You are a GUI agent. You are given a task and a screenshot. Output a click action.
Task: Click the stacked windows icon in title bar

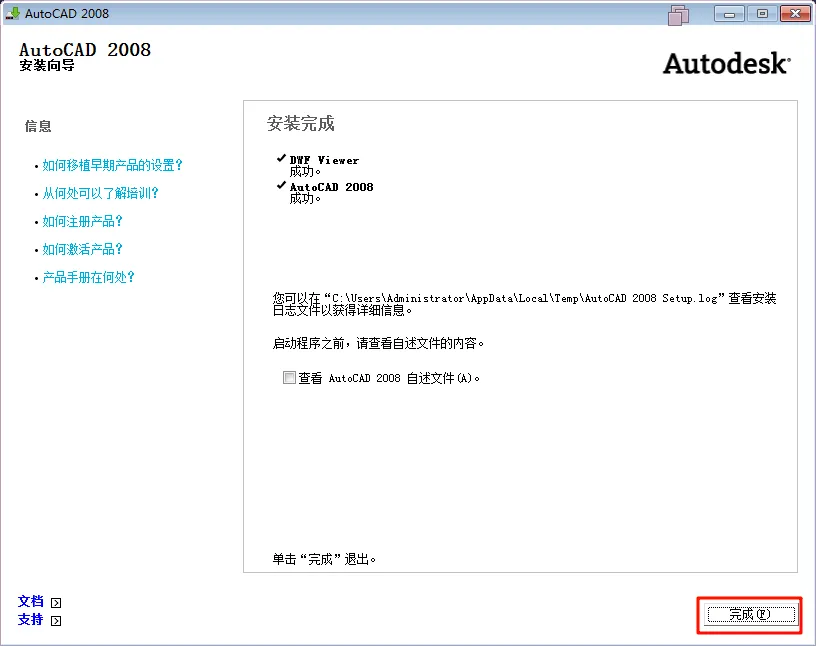(x=678, y=15)
